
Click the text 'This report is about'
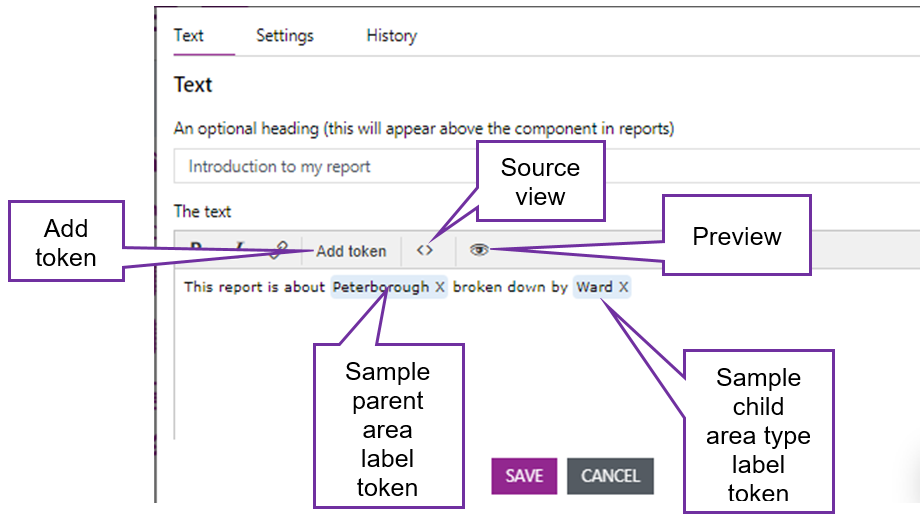coord(254,287)
